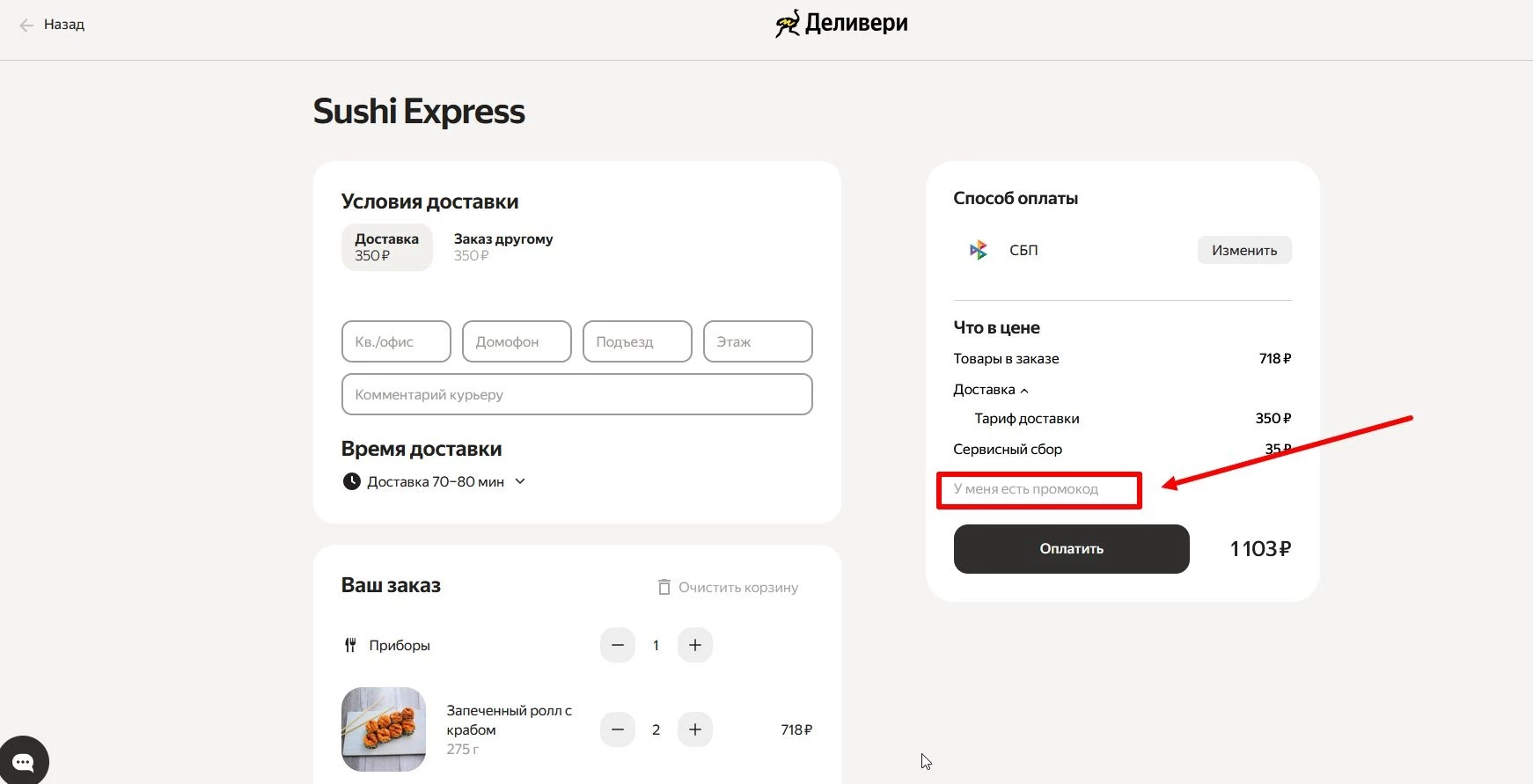The image size is (1533, 784).
Task: Open the baked crab roll thumbnail
Action: (384, 729)
